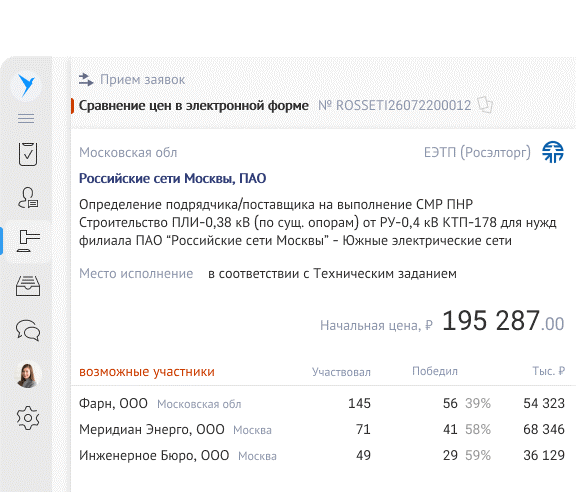Click wins value 29 in Инженерное Бюро row
576x492 pixels.
[x=450, y=456]
